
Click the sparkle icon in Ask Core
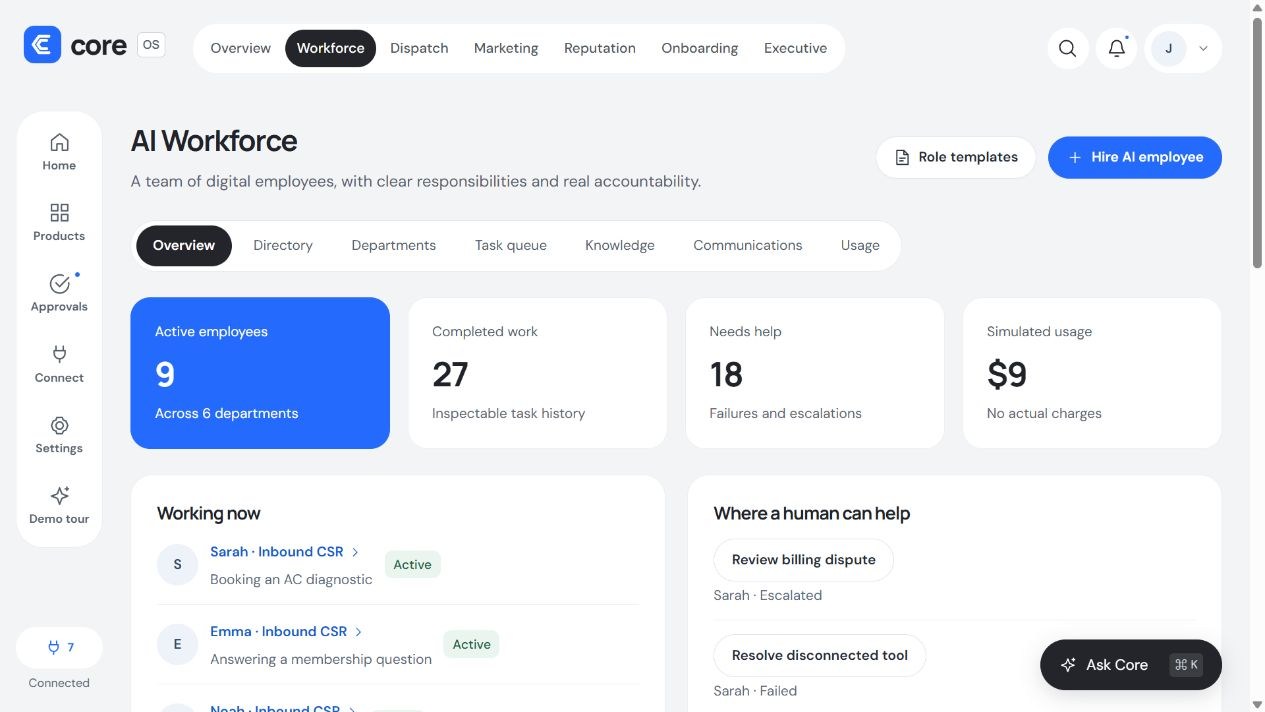tap(1068, 665)
